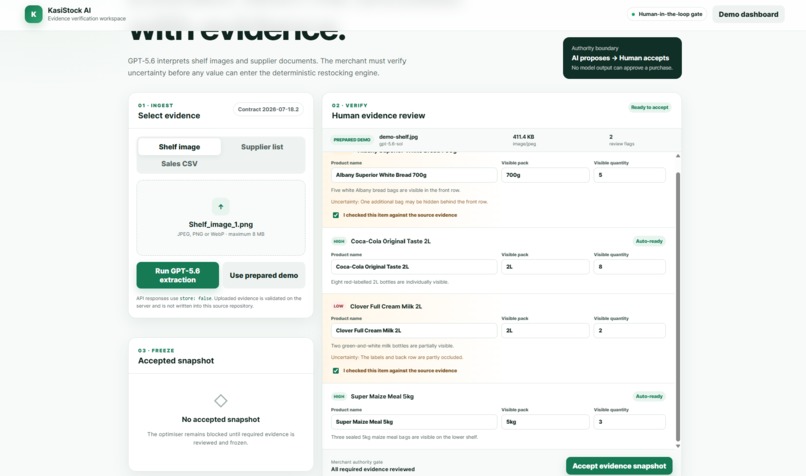This screenshot has width=806, height=476.
Task: Toggle the Clover milk source evidence checkbox
Action: pos(336,370)
